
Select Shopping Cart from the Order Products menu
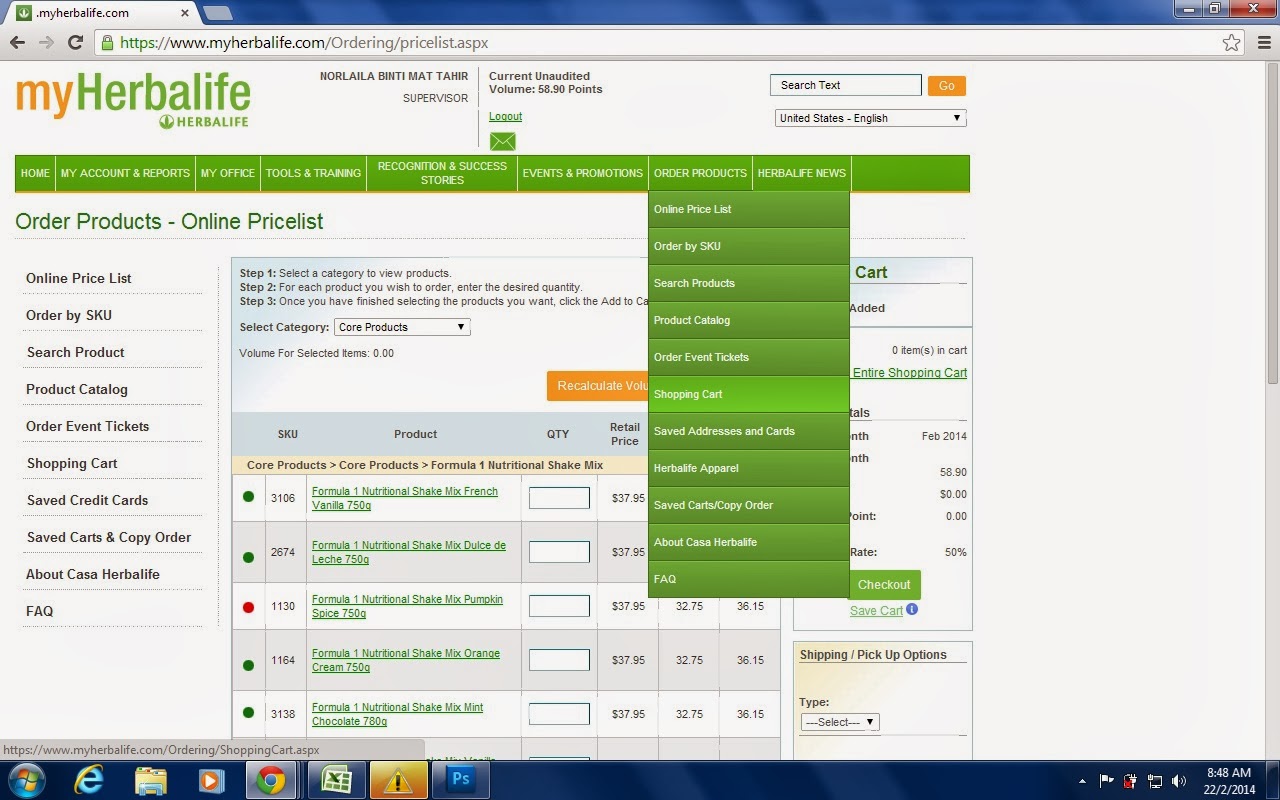pyautogui.click(x=688, y=394)
